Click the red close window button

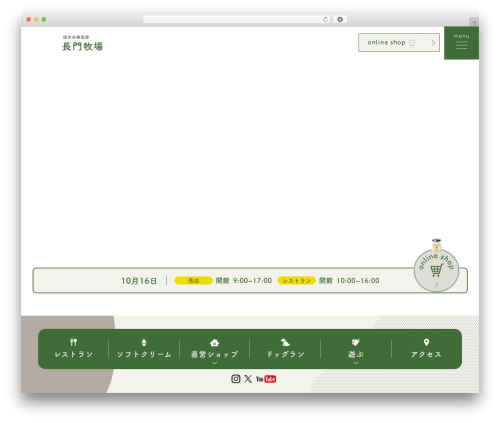click(x=29, y=19)
